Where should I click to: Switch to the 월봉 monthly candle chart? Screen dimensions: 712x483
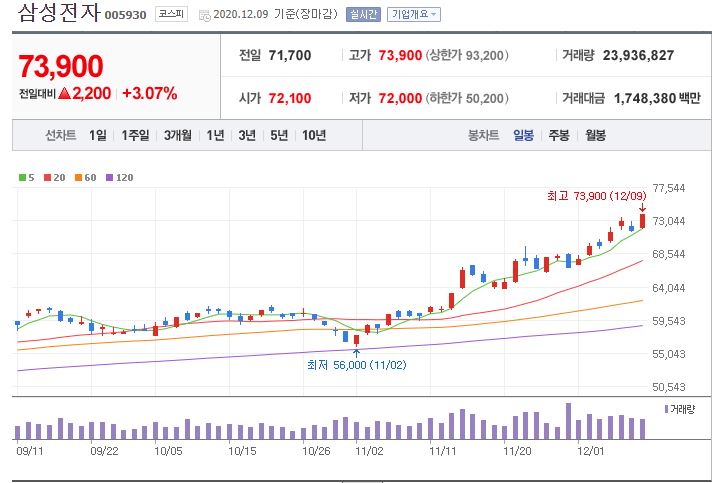595,135
